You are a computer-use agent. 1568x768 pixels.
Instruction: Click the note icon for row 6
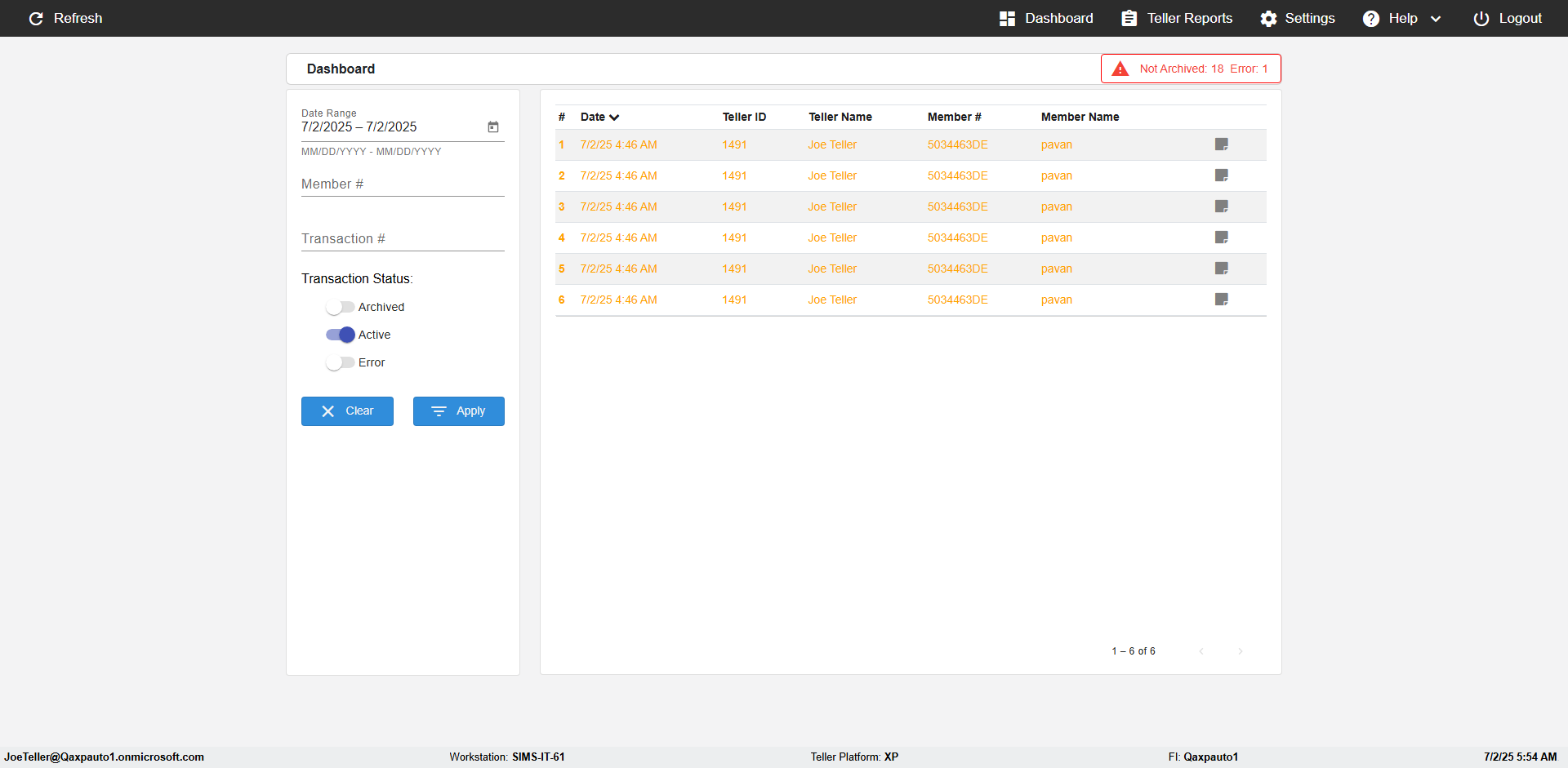(1221, 300)
